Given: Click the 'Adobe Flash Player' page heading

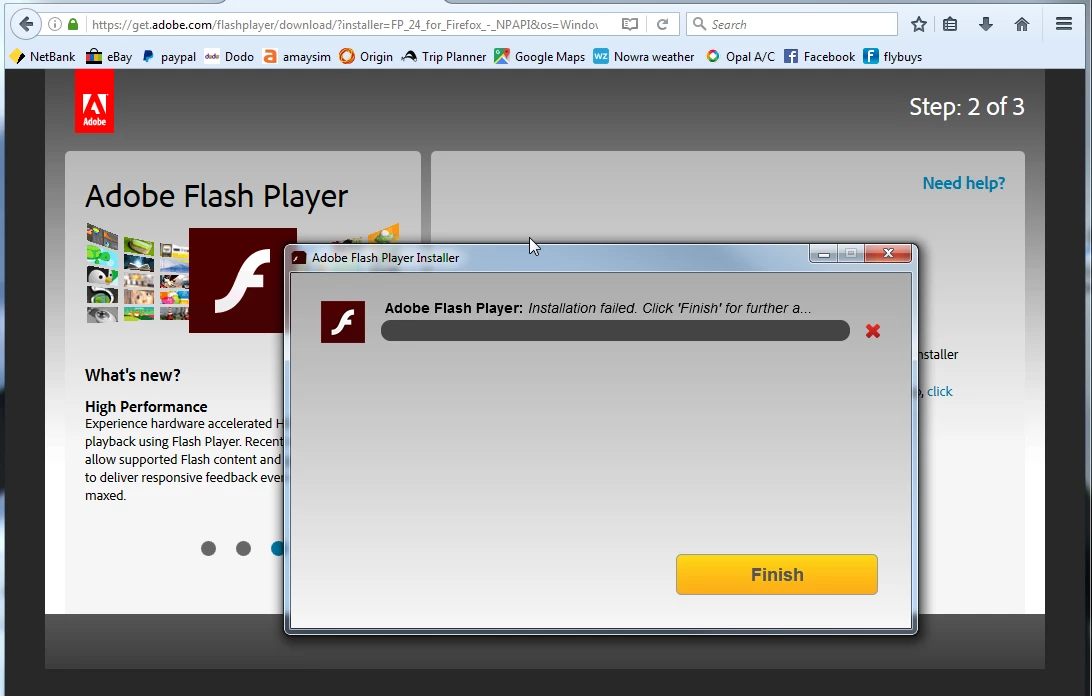Looking at the screenshot, I should coord(217,196).
